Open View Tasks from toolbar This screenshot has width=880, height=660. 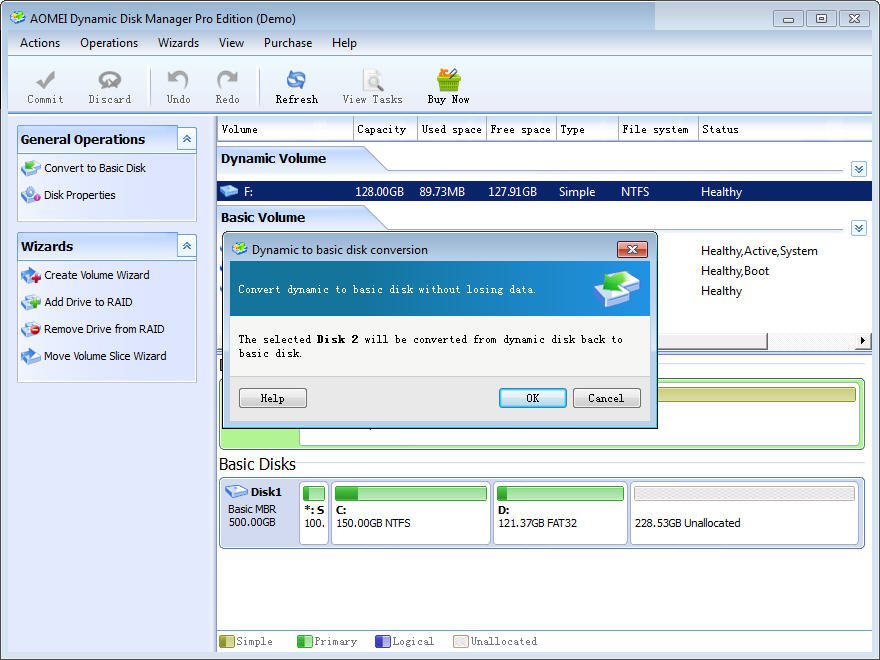(x=372, y=87)
